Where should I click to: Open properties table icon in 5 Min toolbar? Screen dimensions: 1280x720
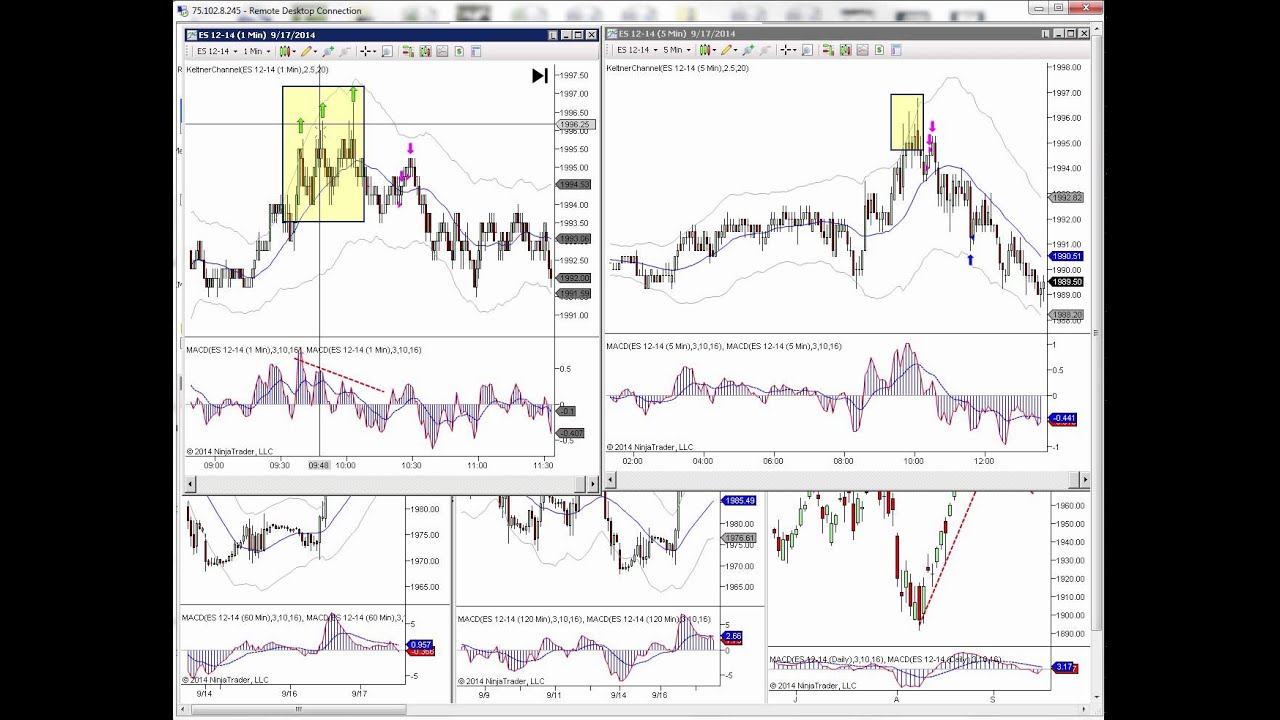pos(896,50)
